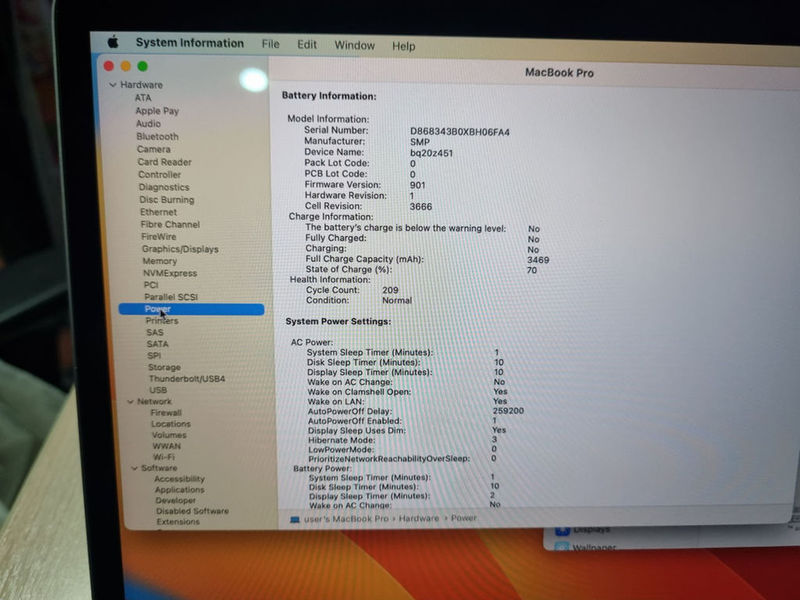Open the File menu
Image resolution: width=800 pixels, height=600 pixels.
point(270,44)
